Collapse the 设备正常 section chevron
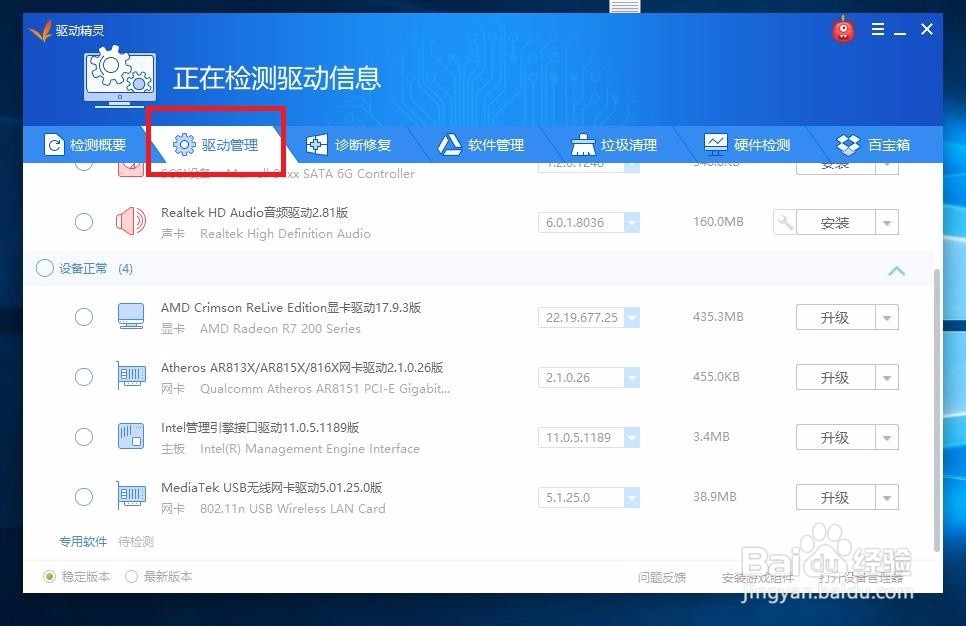Image resolution: width=966 pixels, height=626 pixels. click(897, 270)
